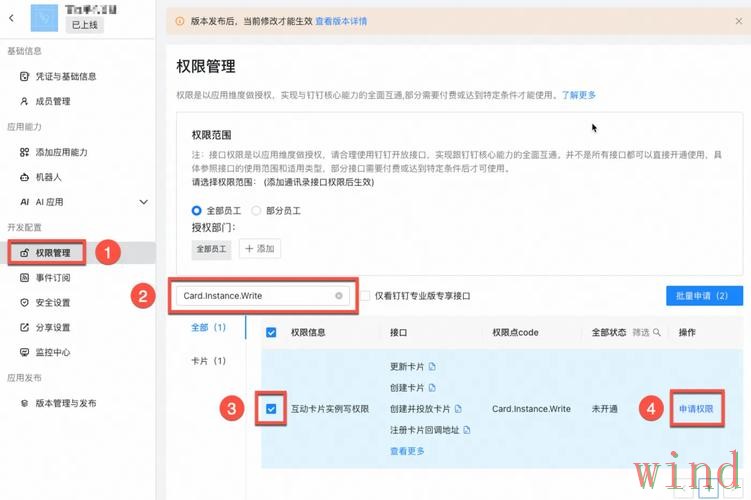
Task: Click the 监控中心 monitor icon
Action: (24, 352)
